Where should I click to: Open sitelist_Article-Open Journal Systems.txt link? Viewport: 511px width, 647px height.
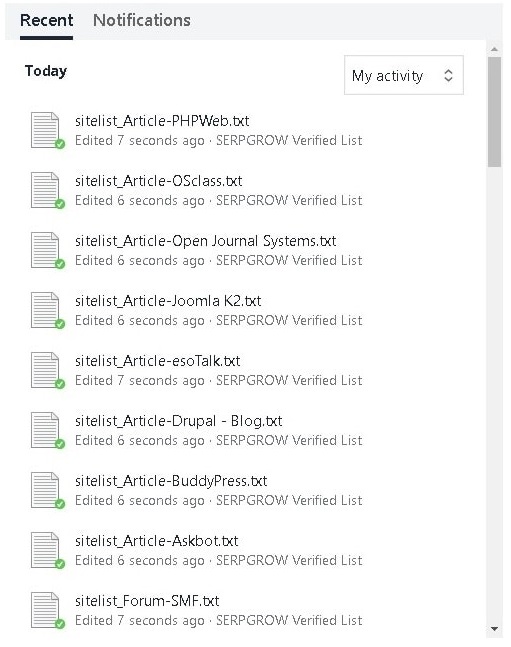point(206,241)
